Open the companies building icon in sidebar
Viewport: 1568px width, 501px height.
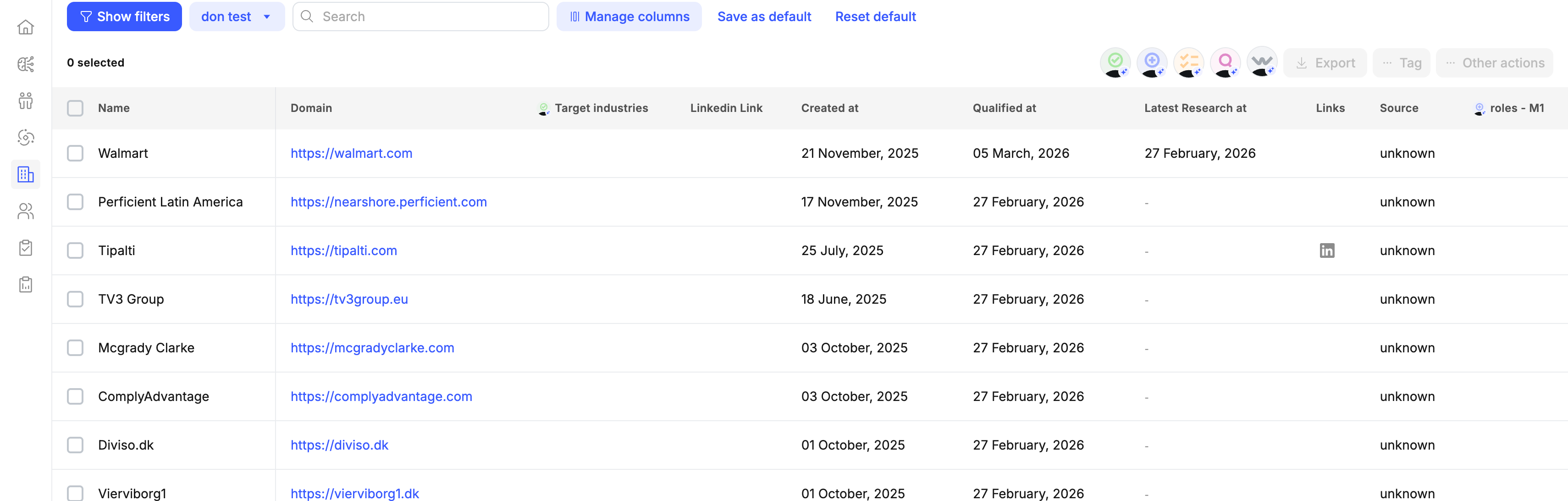(26, 175)
